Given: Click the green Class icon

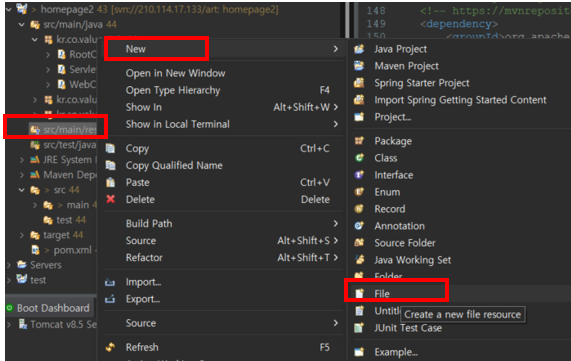Looking at the screenshot, I should pos(359,158).
